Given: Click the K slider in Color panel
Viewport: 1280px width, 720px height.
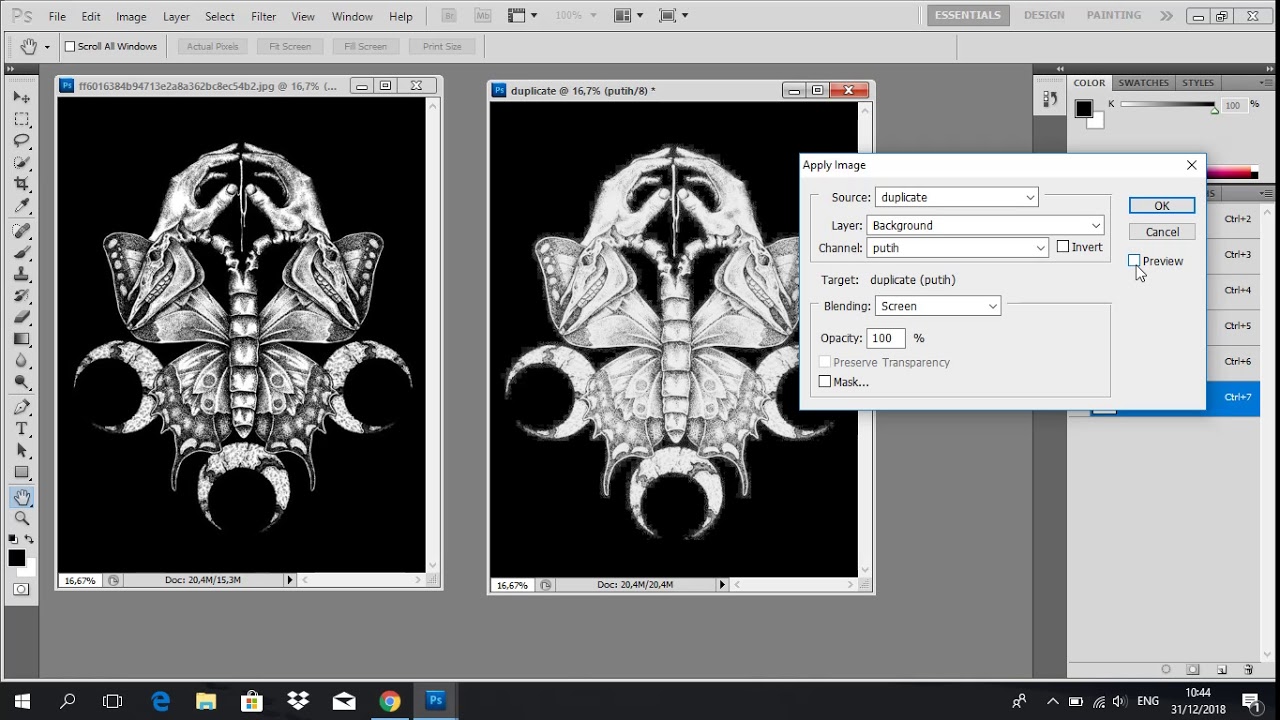Looking at the screenshot, I should 1167,105.
